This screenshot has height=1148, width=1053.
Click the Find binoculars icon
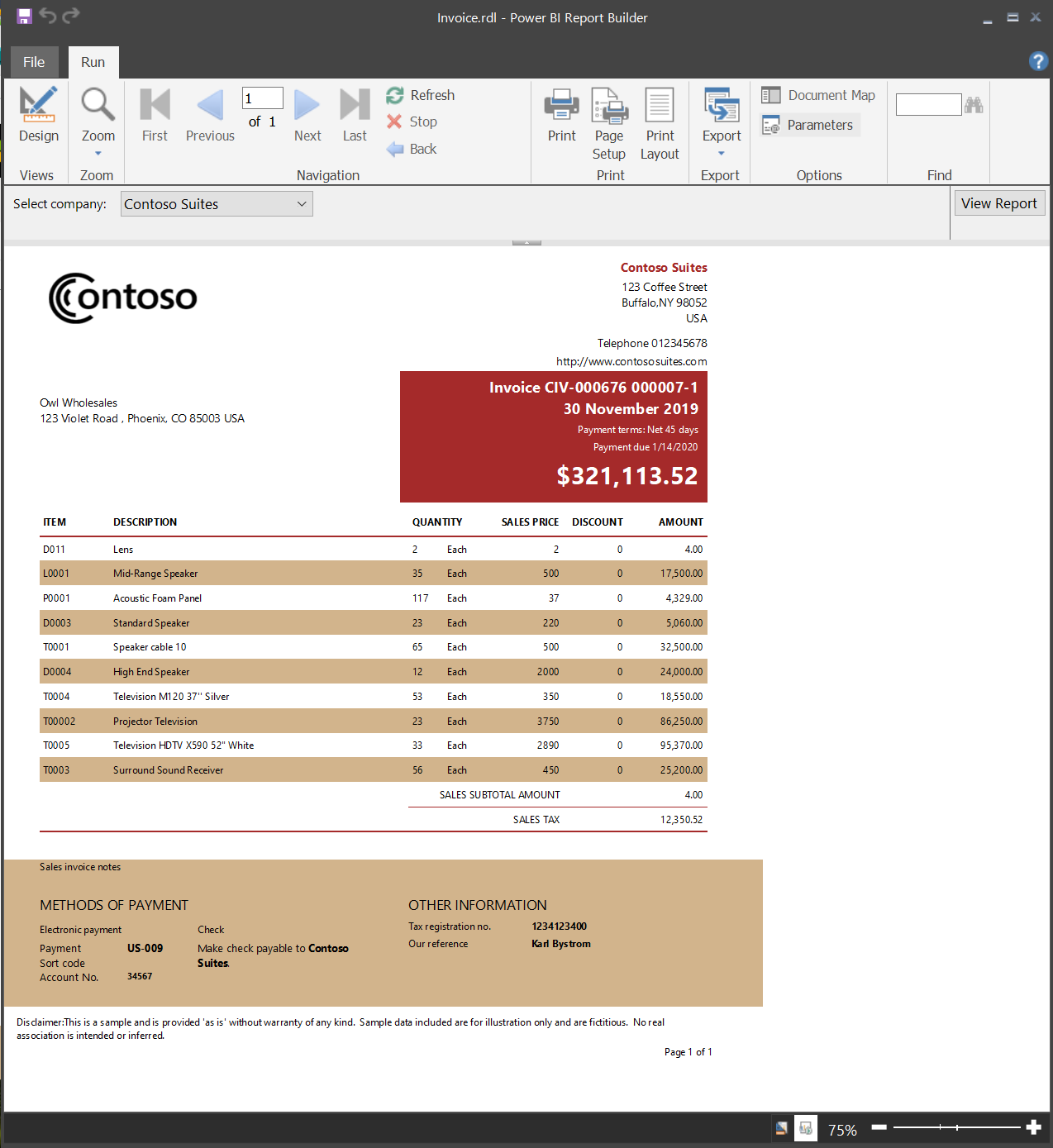(974, 104)
